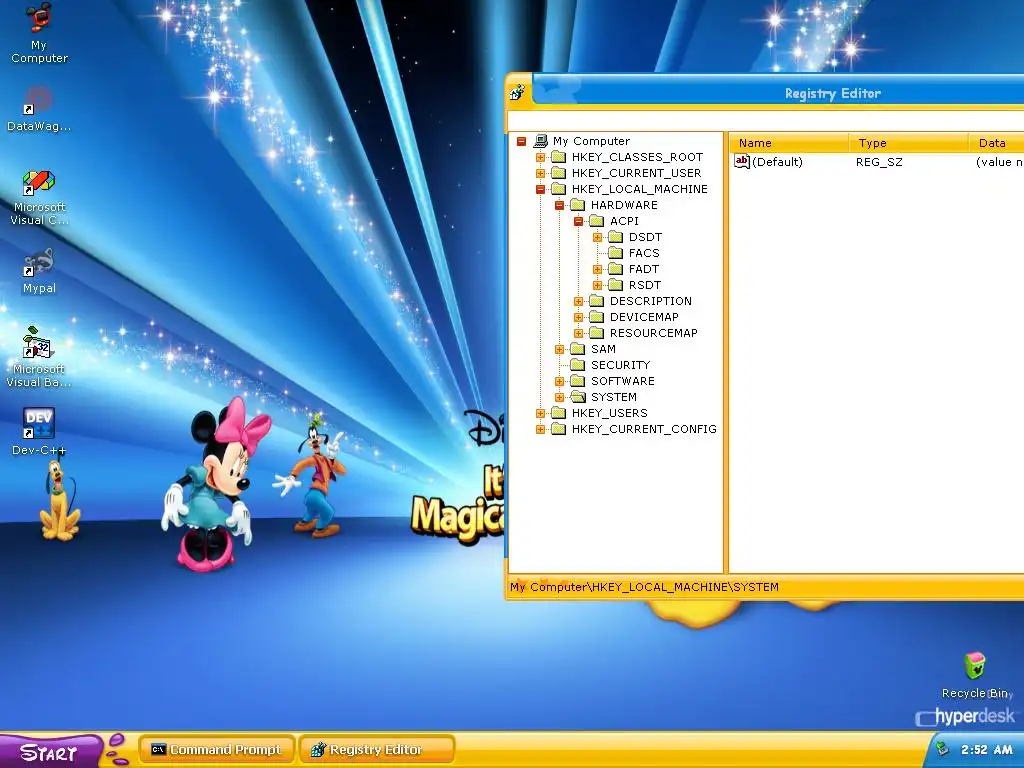Expand the FADT node
The width and height of the screenshot is (1024, 768).
(x=597, y=269)
